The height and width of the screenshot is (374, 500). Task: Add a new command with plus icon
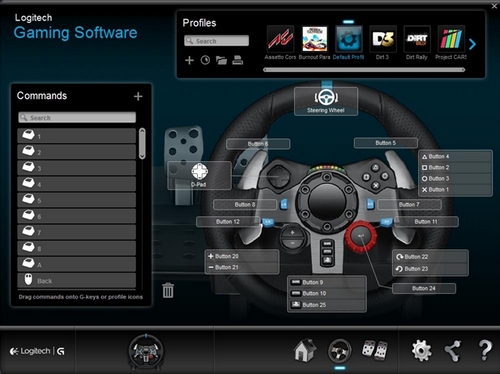coord(138,96)
